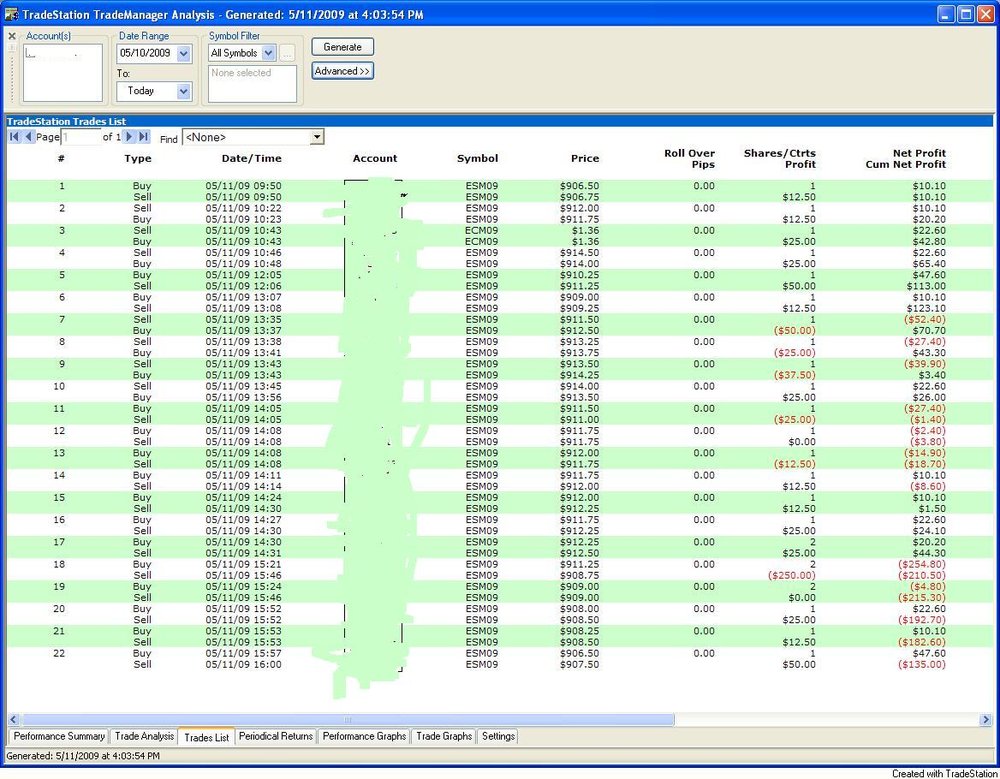Switch to Trade Analysis tab

coord(144,736)
